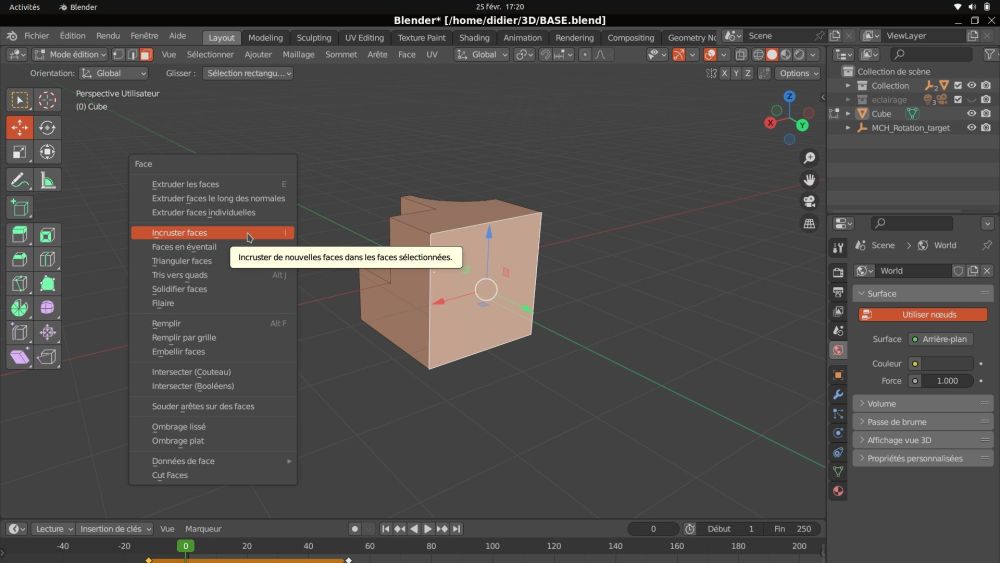Select the Measure tool
Screen dimensions: 1000x563
point(47,180)
